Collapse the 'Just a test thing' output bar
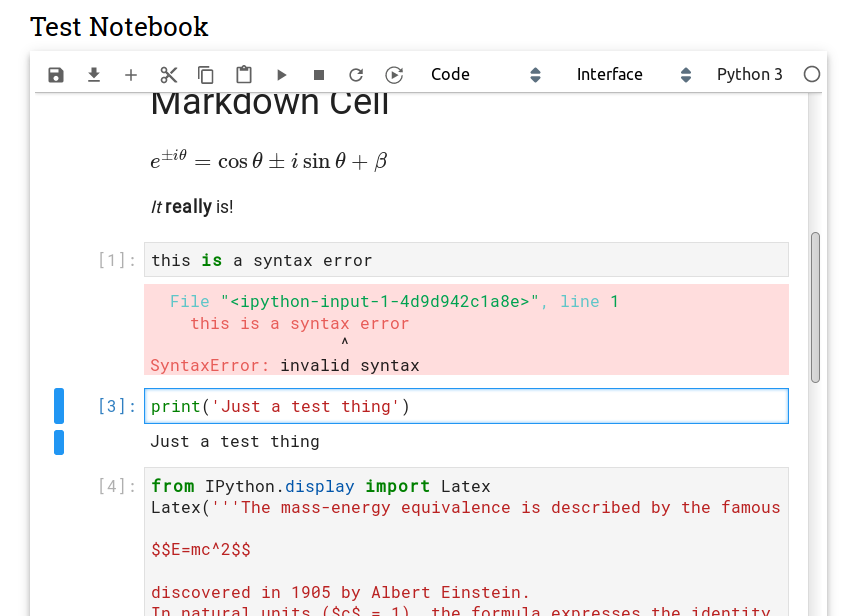Viewport: 857px width, 616px height. pos(59,443)
